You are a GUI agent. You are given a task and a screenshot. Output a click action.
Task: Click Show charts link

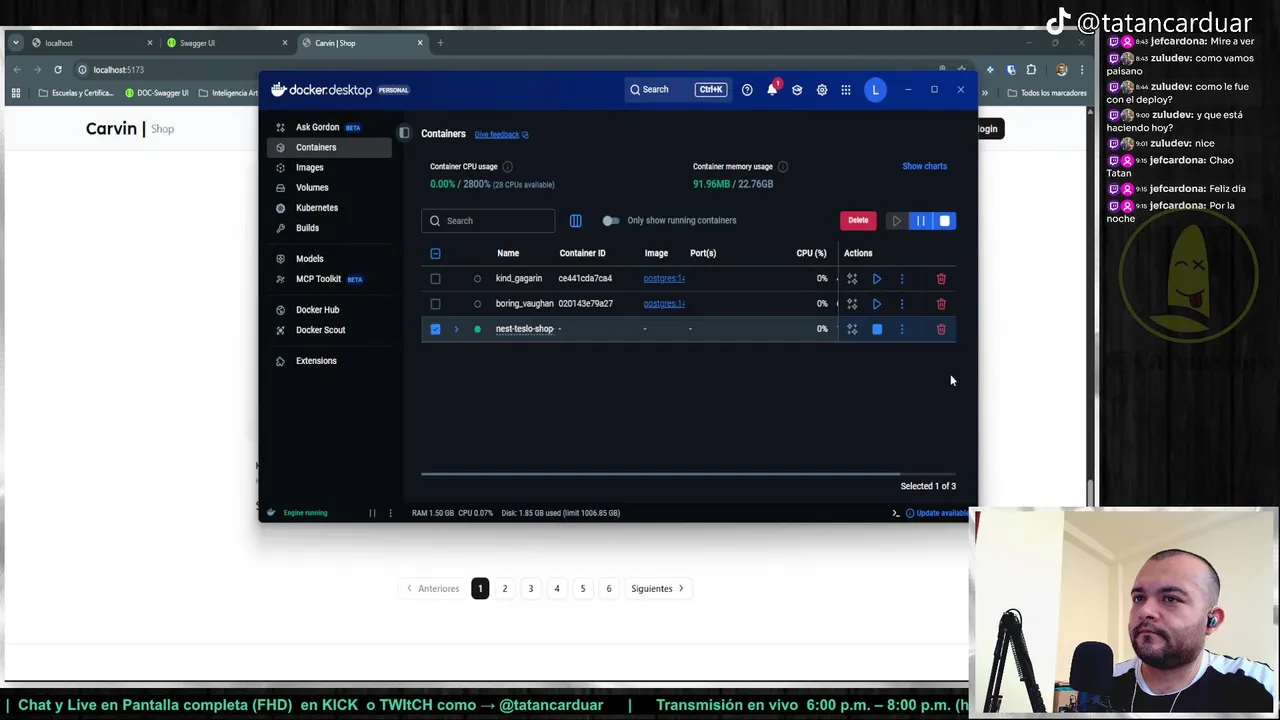924,166
